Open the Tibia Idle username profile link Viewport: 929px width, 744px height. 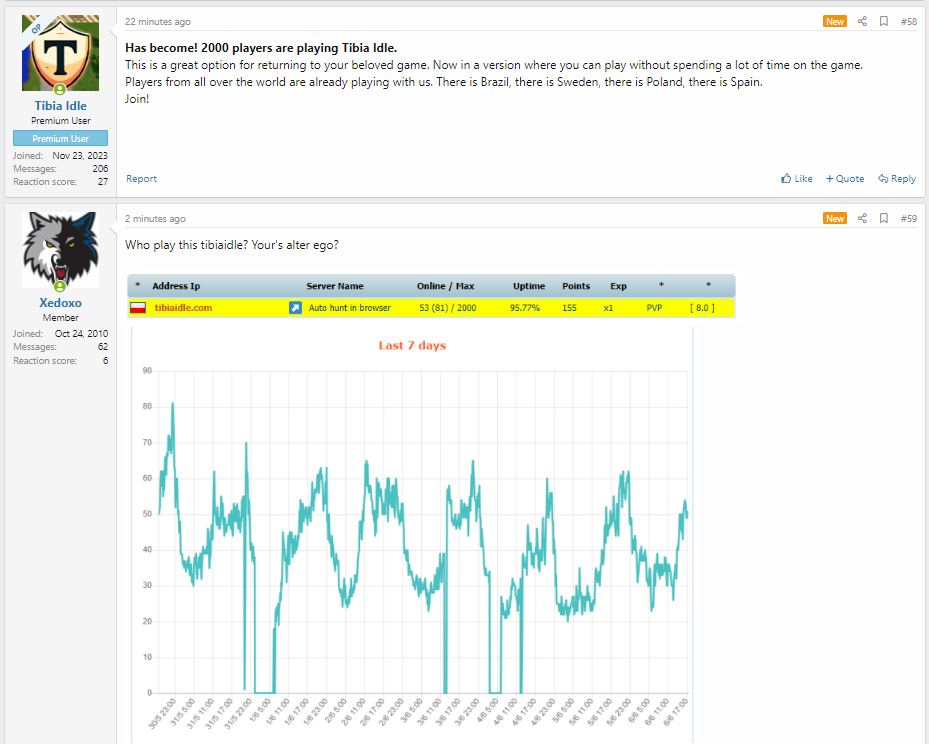60,106
